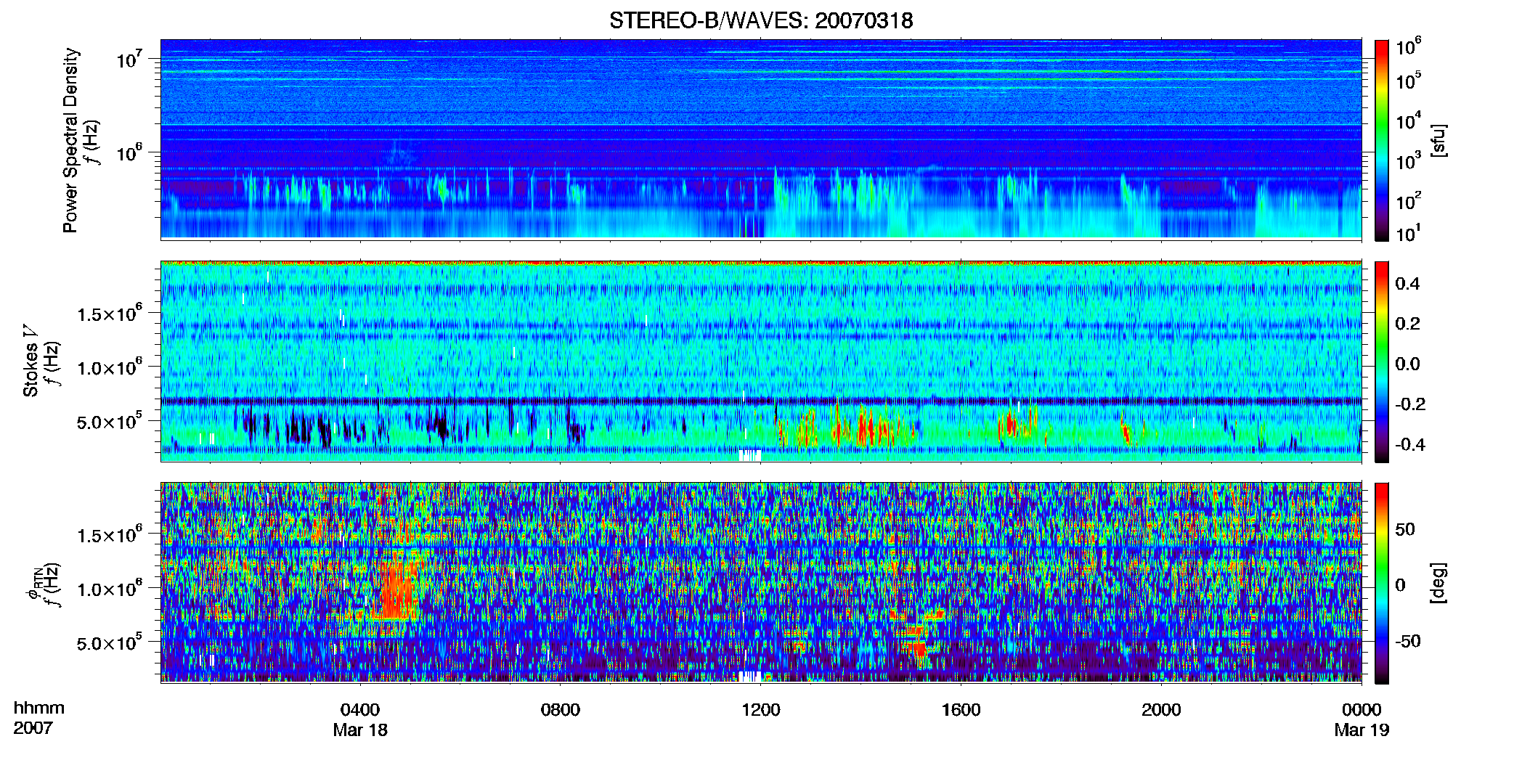Click the "2000" time tick label

(x=1161, y=710)
